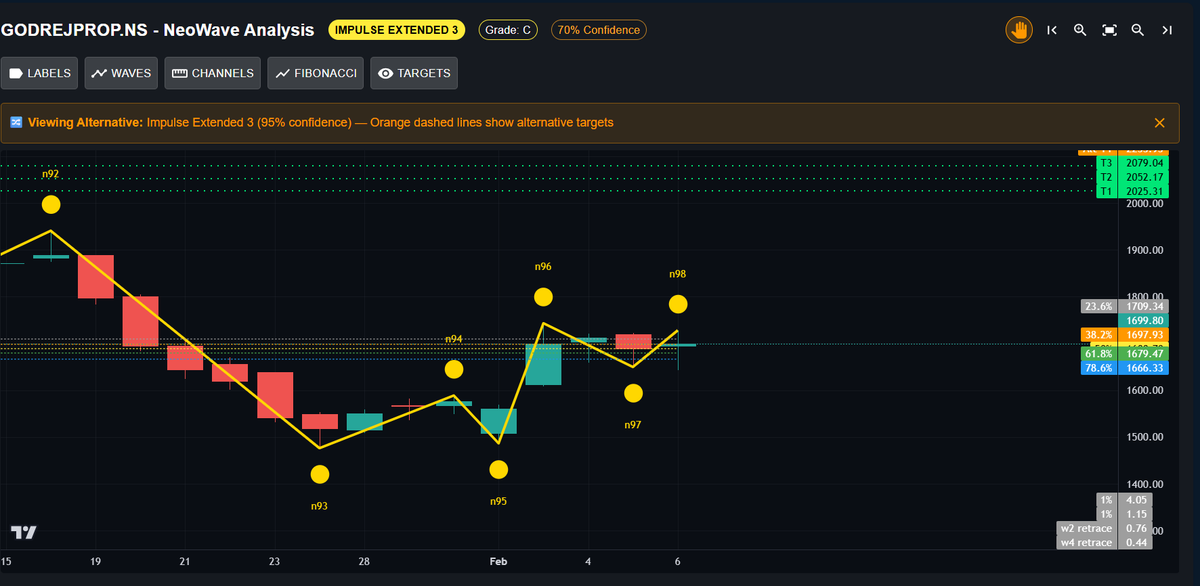
Task: Click the Feb date label on time axis
Action: [x=499, y=562]
